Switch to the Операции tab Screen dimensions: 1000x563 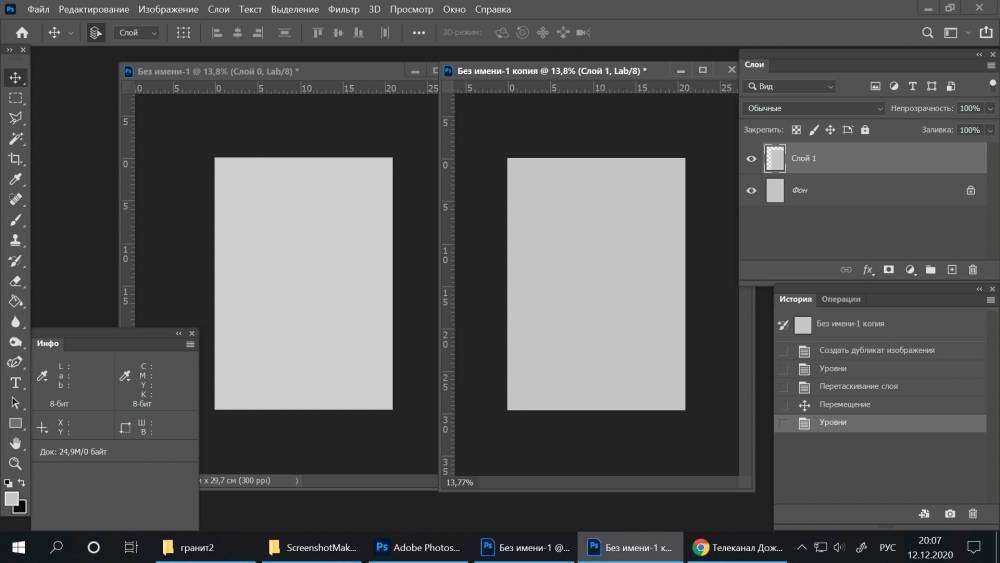(840, 299)
